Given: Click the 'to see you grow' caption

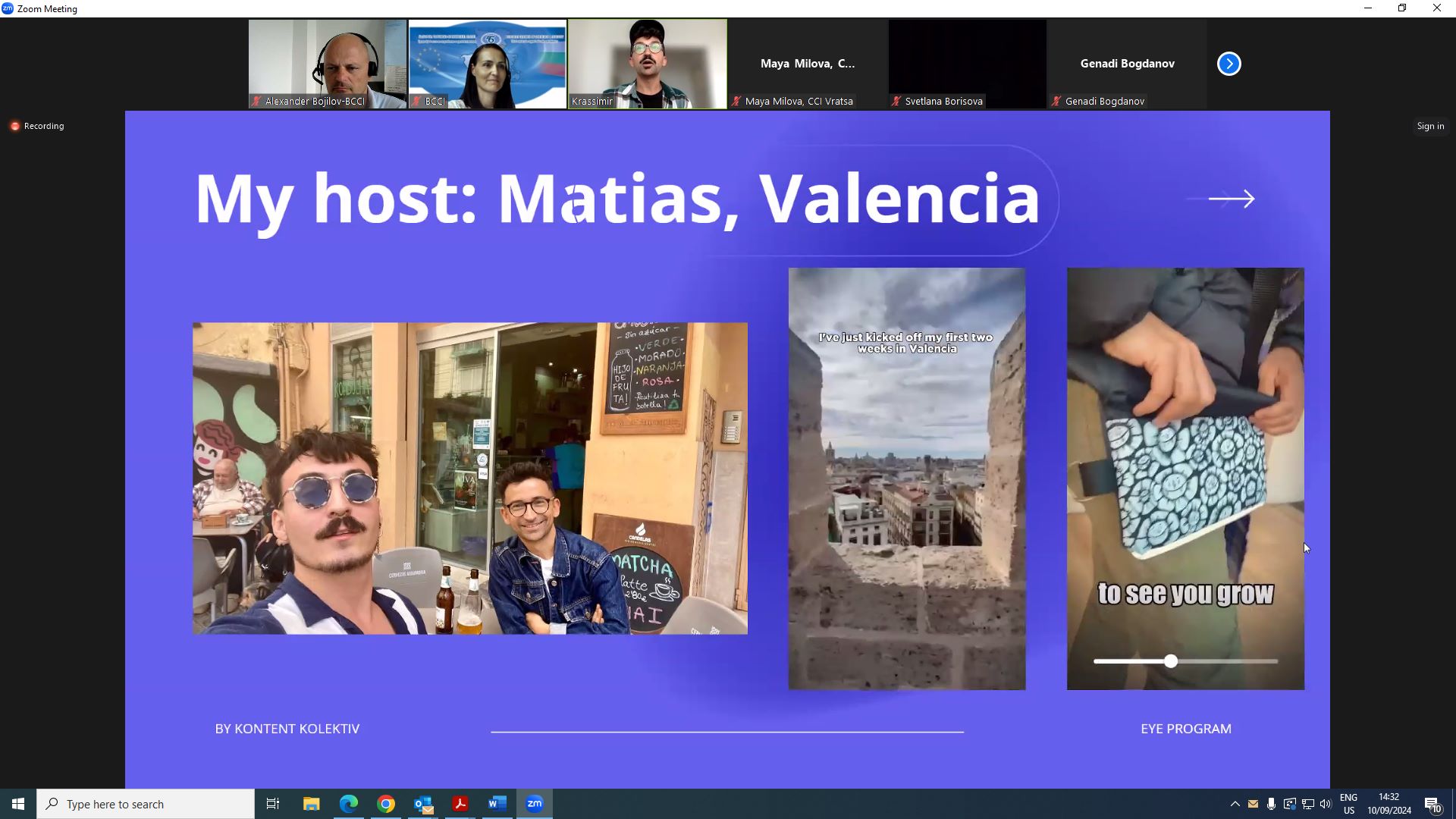Looking at the screenshot, I should click(x=1185, y=594).
